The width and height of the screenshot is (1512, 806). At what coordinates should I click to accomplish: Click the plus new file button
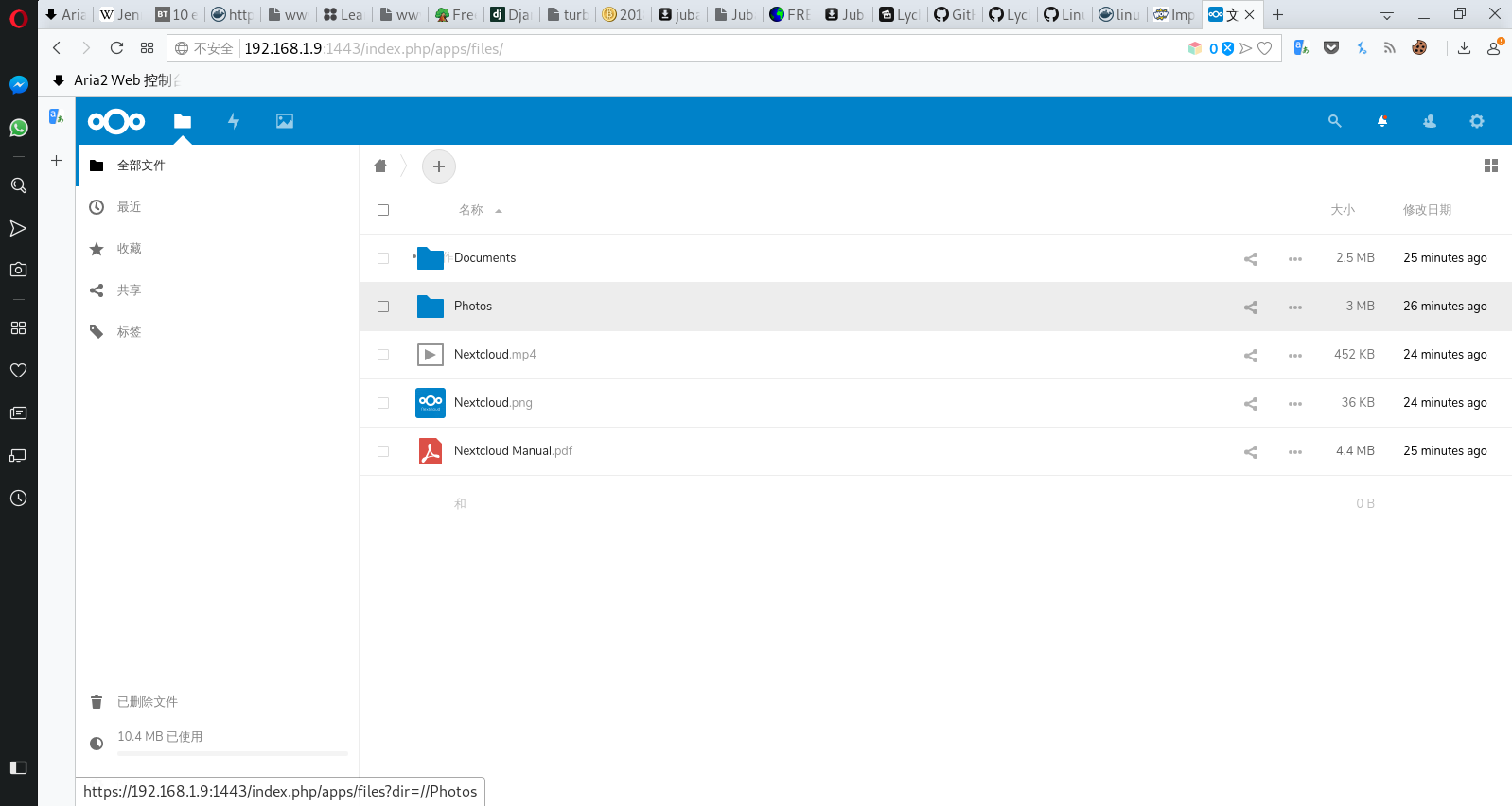[x=439, y=166]
